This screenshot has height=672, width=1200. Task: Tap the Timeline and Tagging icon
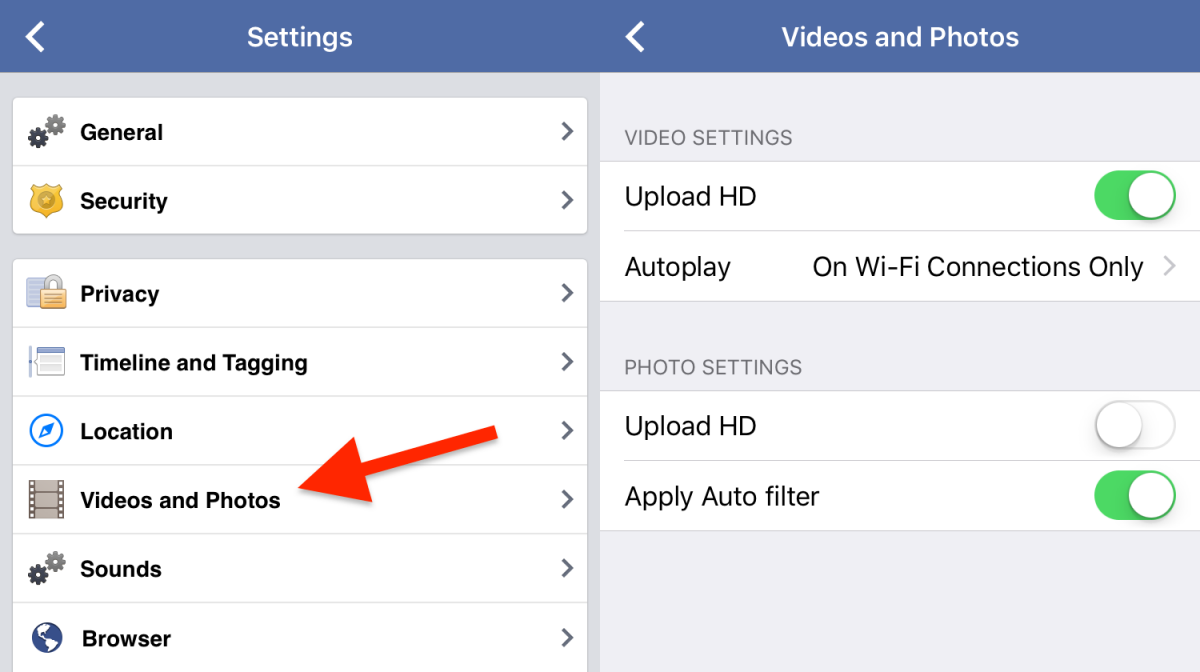pyautogui.click(x=46, y=362)
